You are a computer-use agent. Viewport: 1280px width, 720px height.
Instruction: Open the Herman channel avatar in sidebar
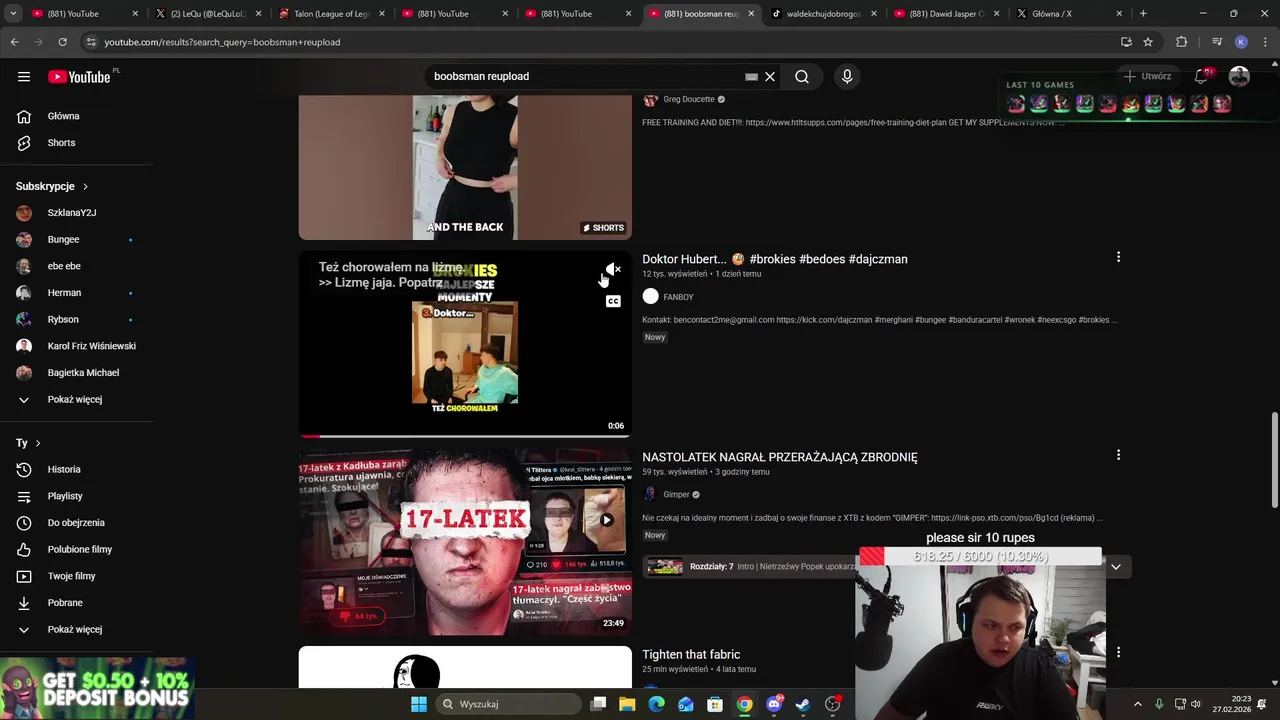[x=24, y=293]
